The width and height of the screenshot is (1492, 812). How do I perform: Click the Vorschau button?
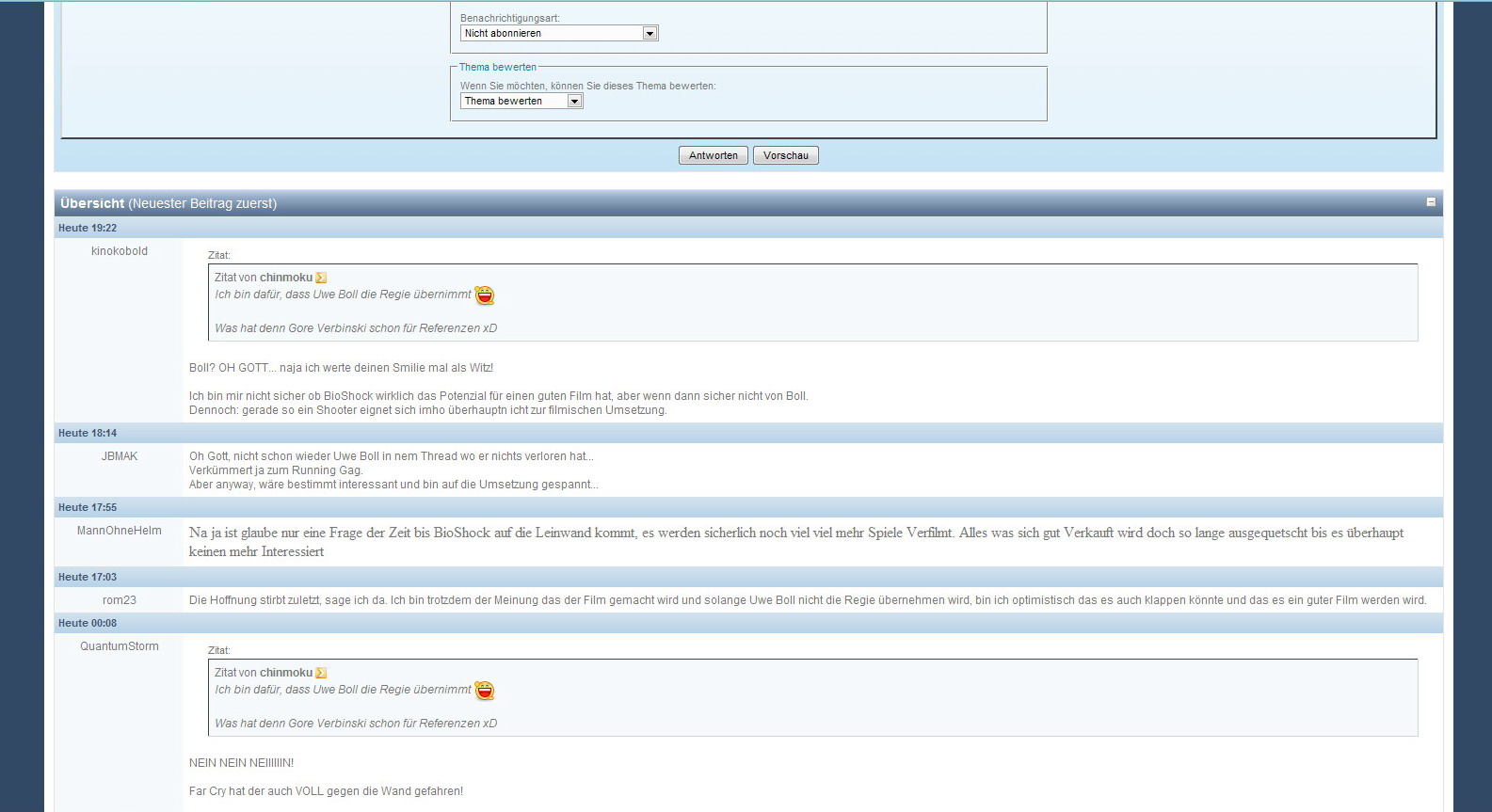(786, 155)
